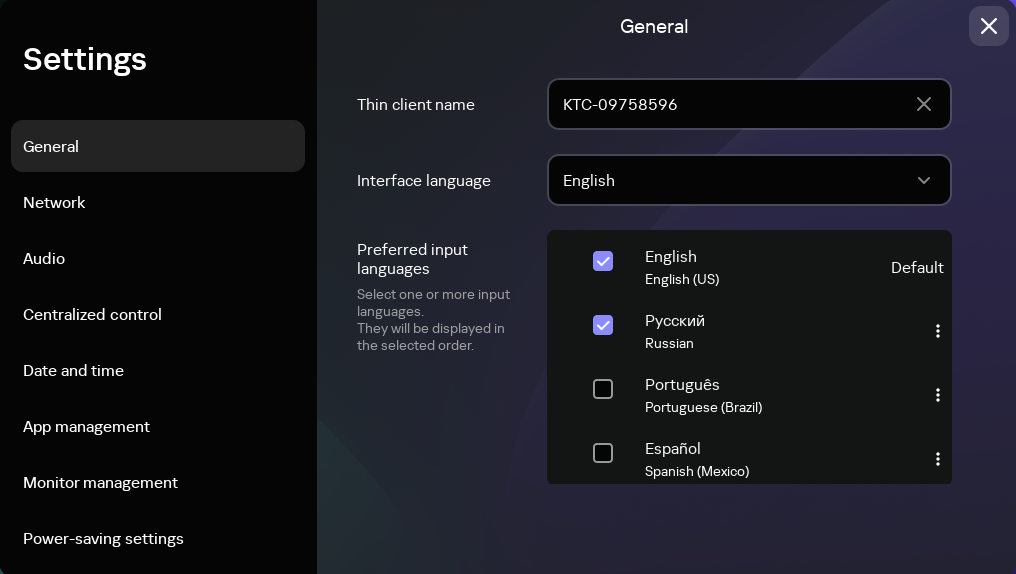Open more options for Portuguese (Brazil)

[937, 395]
